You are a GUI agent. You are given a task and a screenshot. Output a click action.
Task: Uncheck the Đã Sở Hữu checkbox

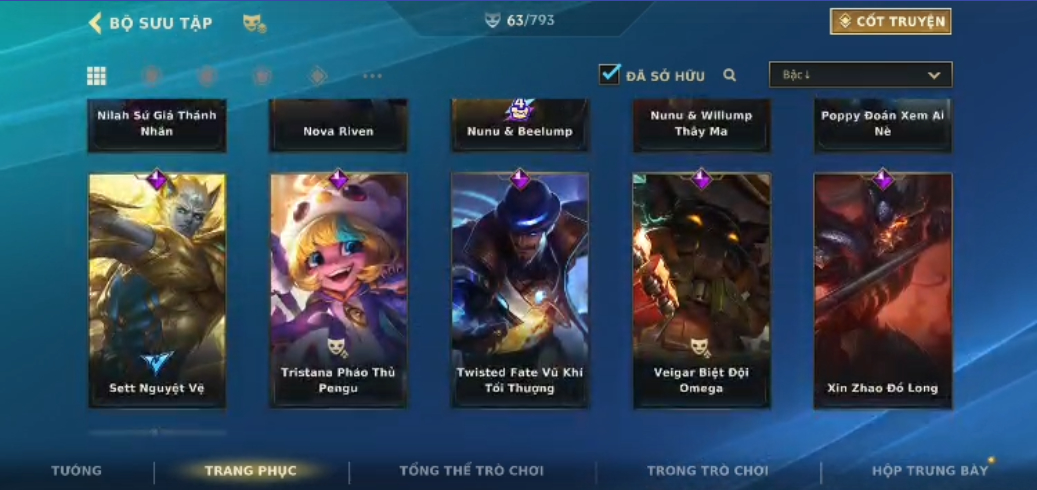[609, 74]
